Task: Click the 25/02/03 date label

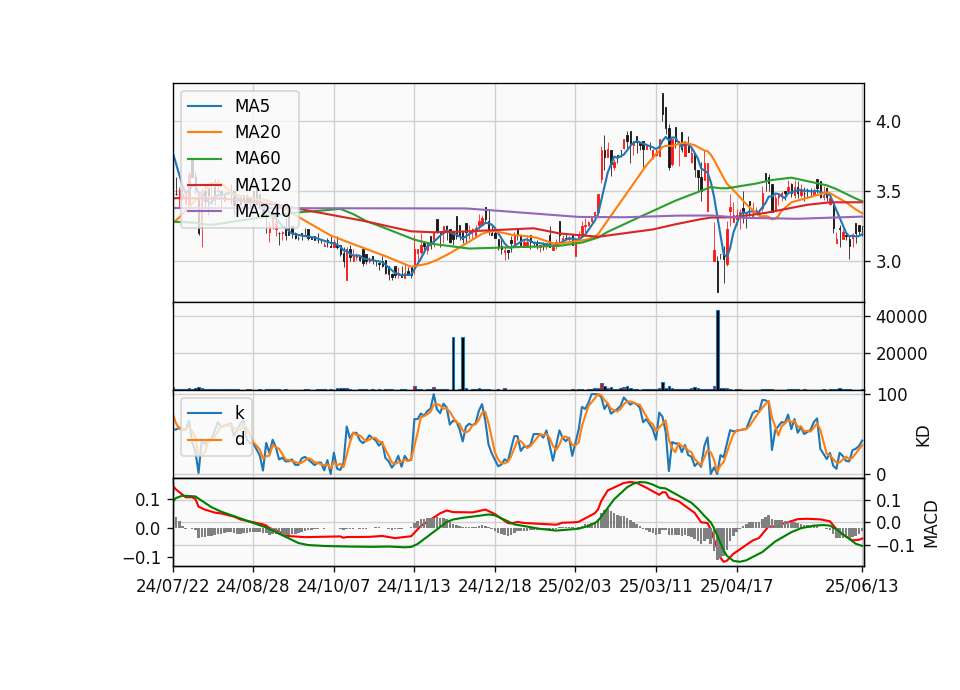Action: click(575, 586)
